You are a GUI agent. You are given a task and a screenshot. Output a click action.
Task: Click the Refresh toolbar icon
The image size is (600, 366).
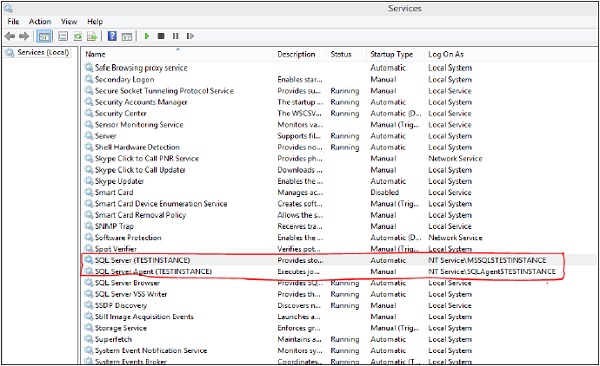[x=78, y=36]
